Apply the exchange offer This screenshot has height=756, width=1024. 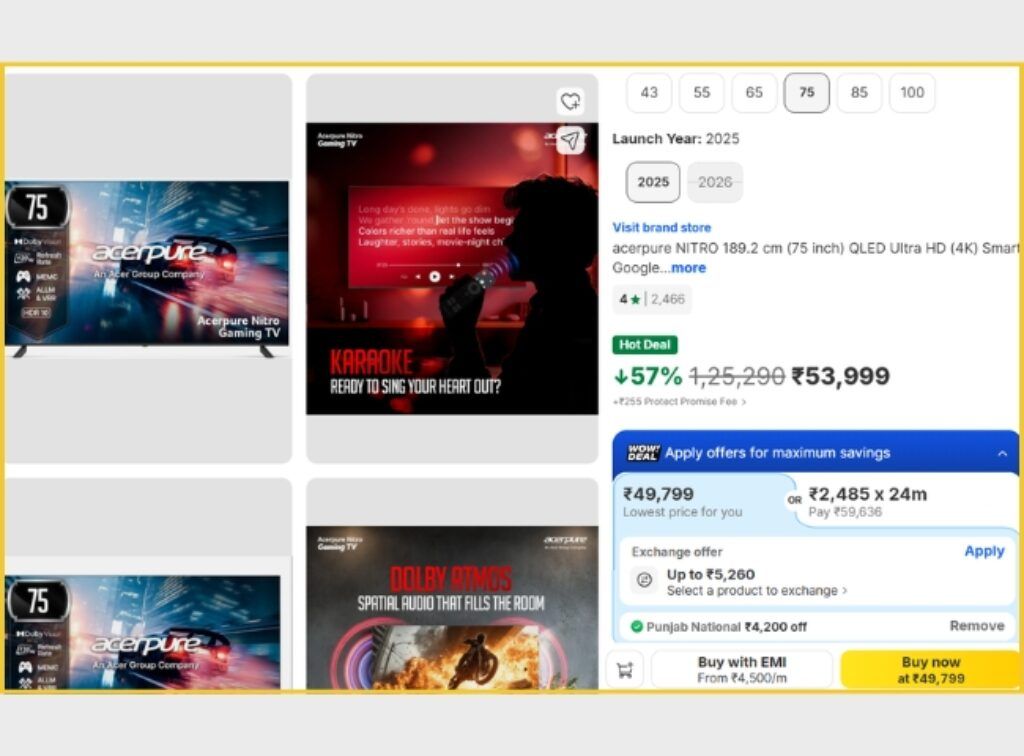984,551
